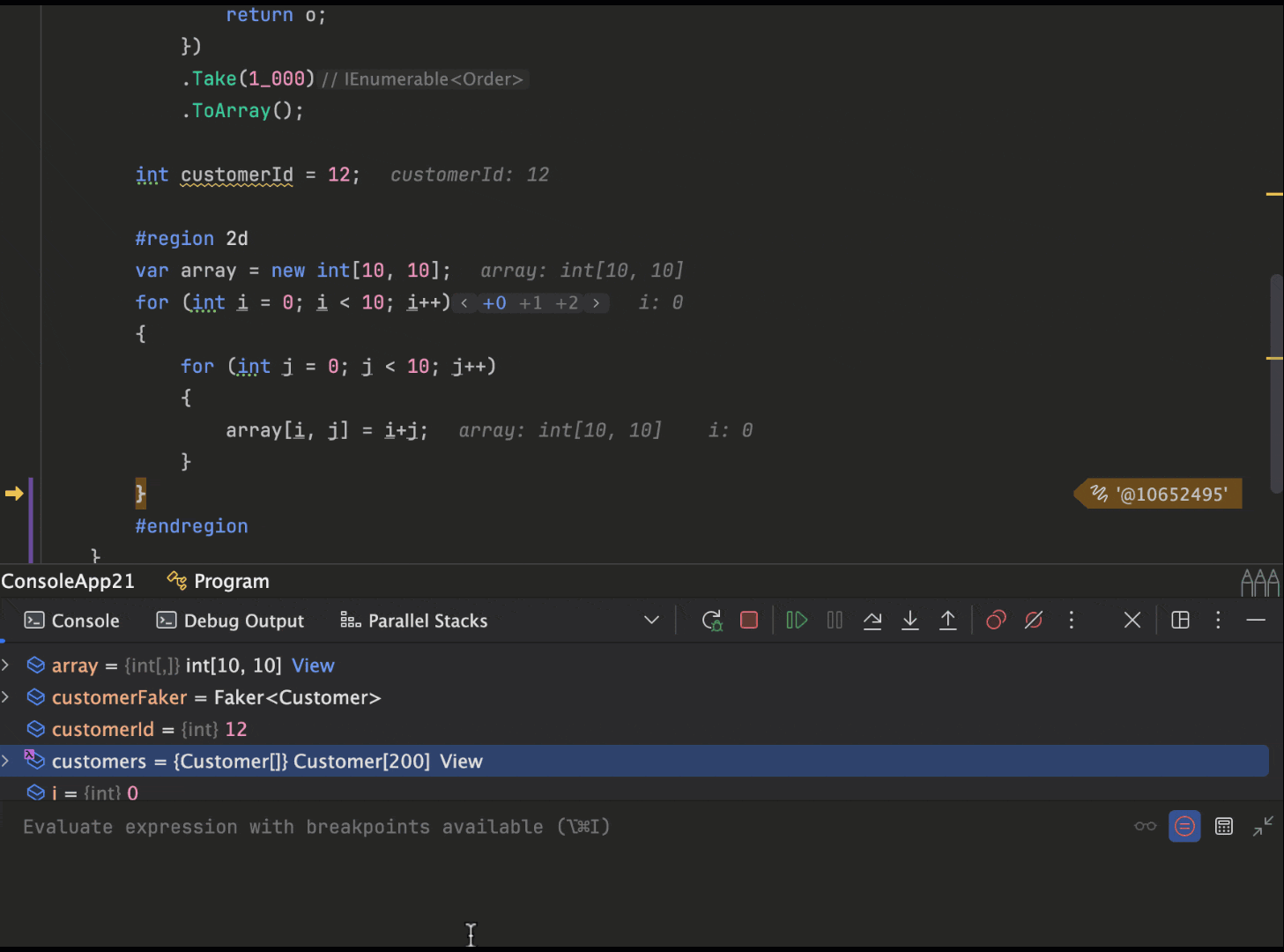Open the Parallel Stacks tab
Viewport: 1284px width, 952px height.
click(x=414, y=621)
